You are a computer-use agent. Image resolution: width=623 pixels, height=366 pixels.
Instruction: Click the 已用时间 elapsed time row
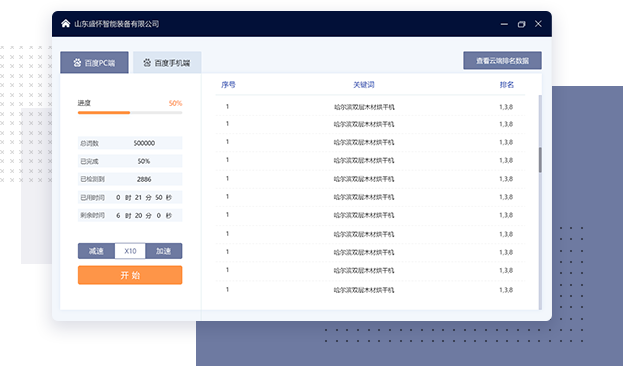tap(130, 198)
